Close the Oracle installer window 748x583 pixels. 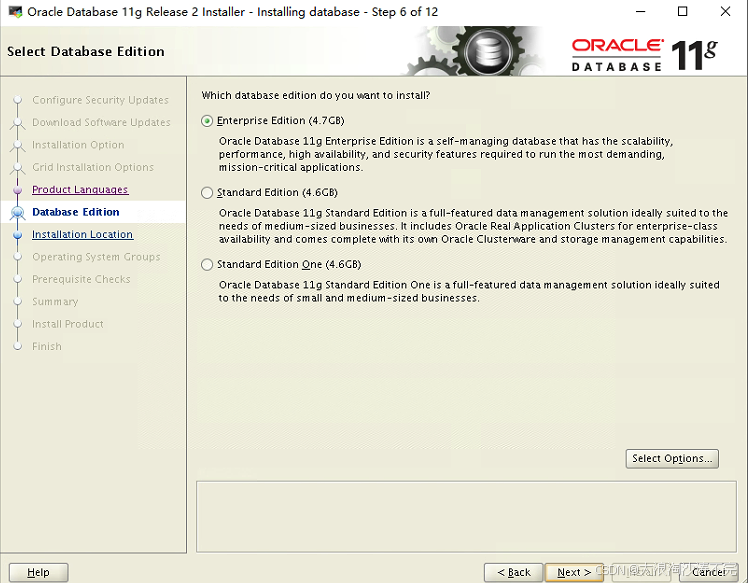tap(725, 12)
